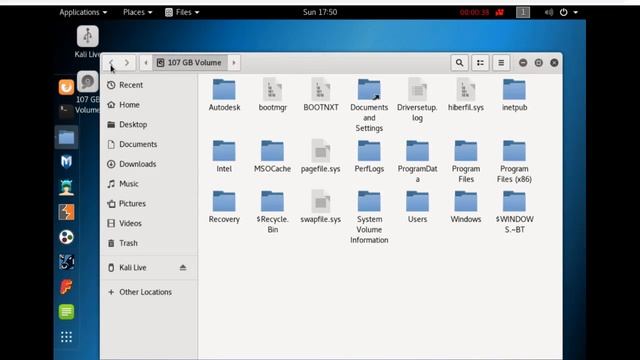Open the Program Files (x86) folder
The image size is (640, 360).
(x=514, y=161)
